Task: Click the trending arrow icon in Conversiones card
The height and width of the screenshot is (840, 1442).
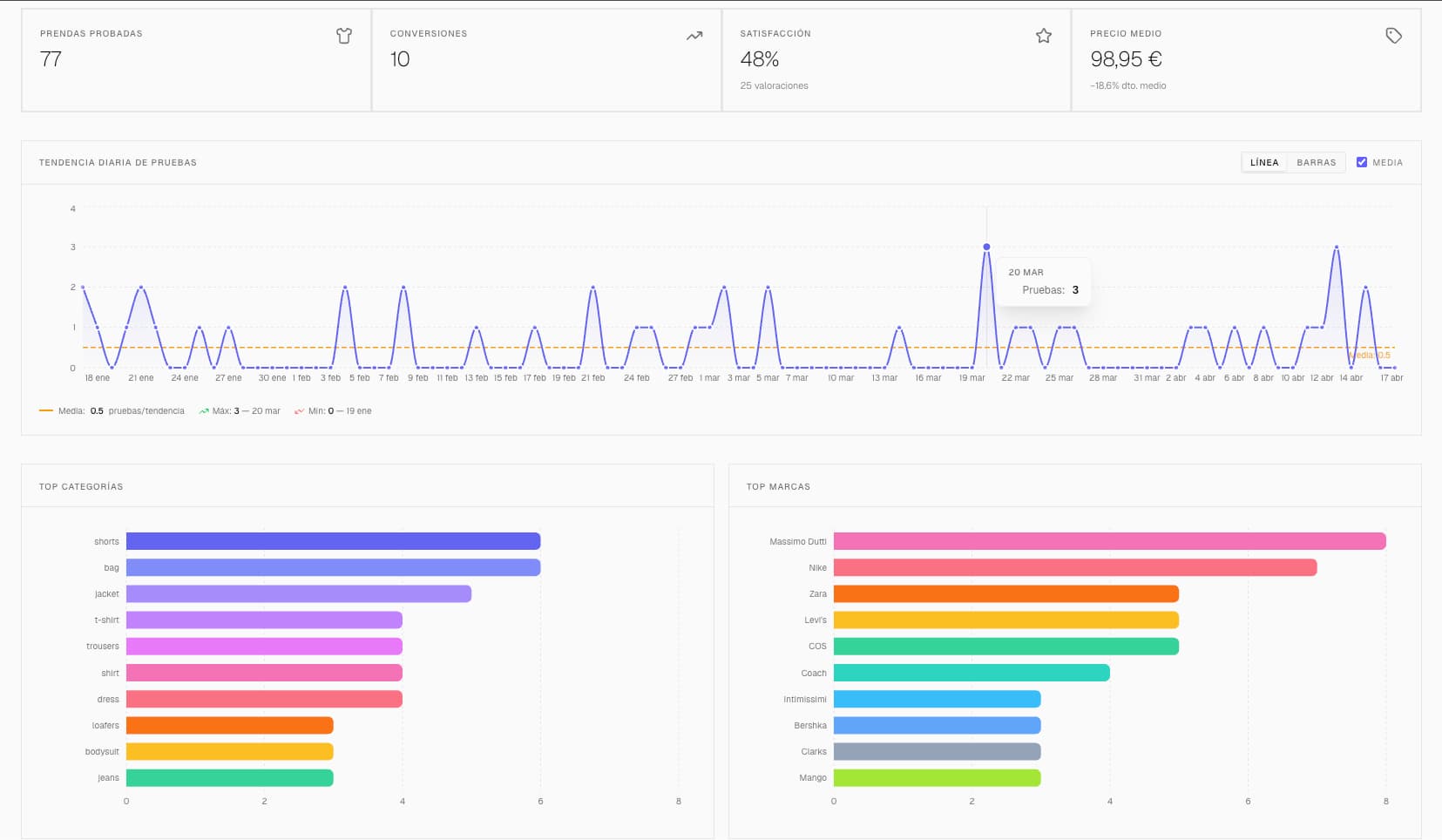Action: coord(694,36)
